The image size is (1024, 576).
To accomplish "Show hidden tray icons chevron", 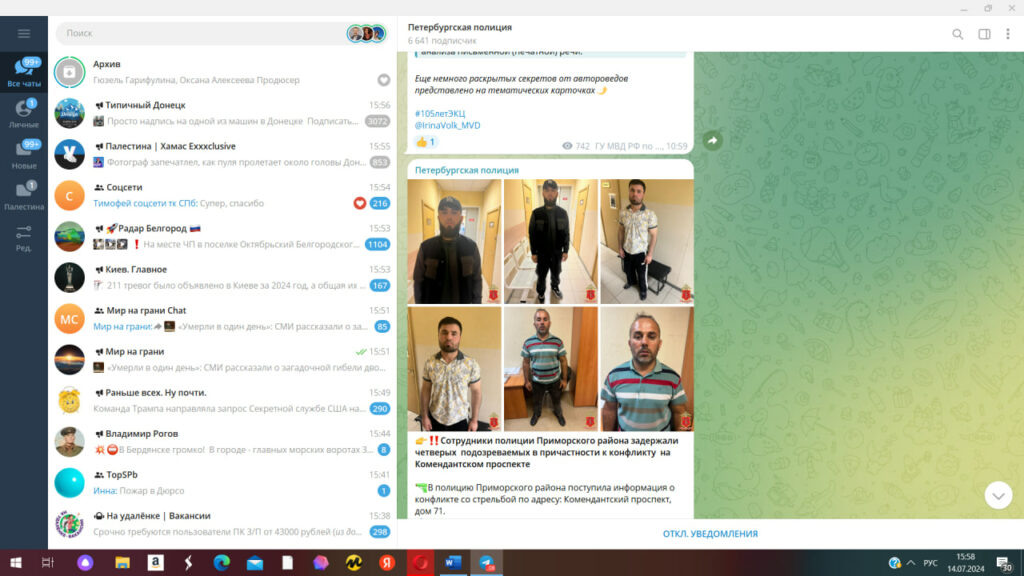I will (911, 563).
